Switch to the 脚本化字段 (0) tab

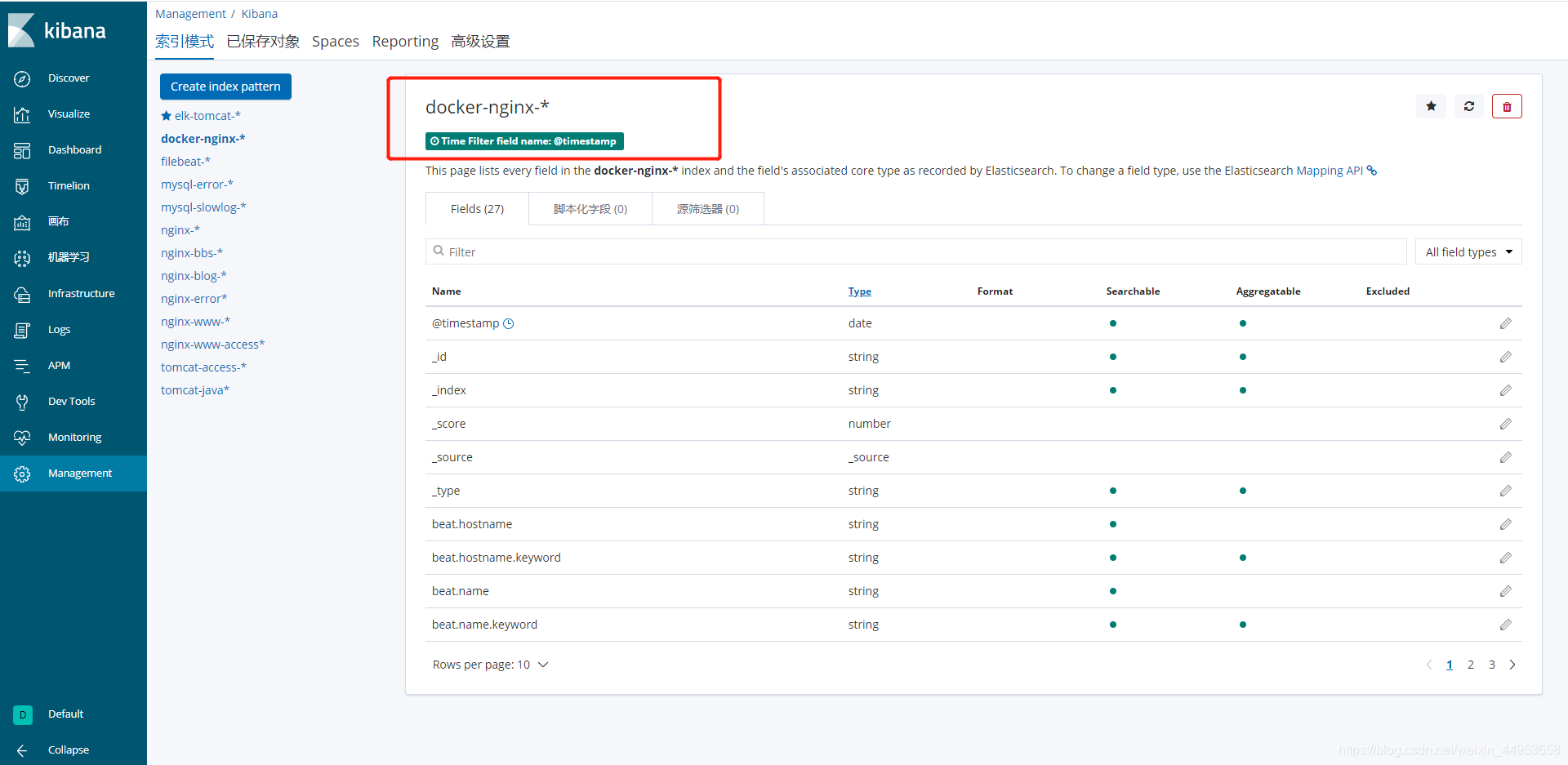tap(590, 209)
